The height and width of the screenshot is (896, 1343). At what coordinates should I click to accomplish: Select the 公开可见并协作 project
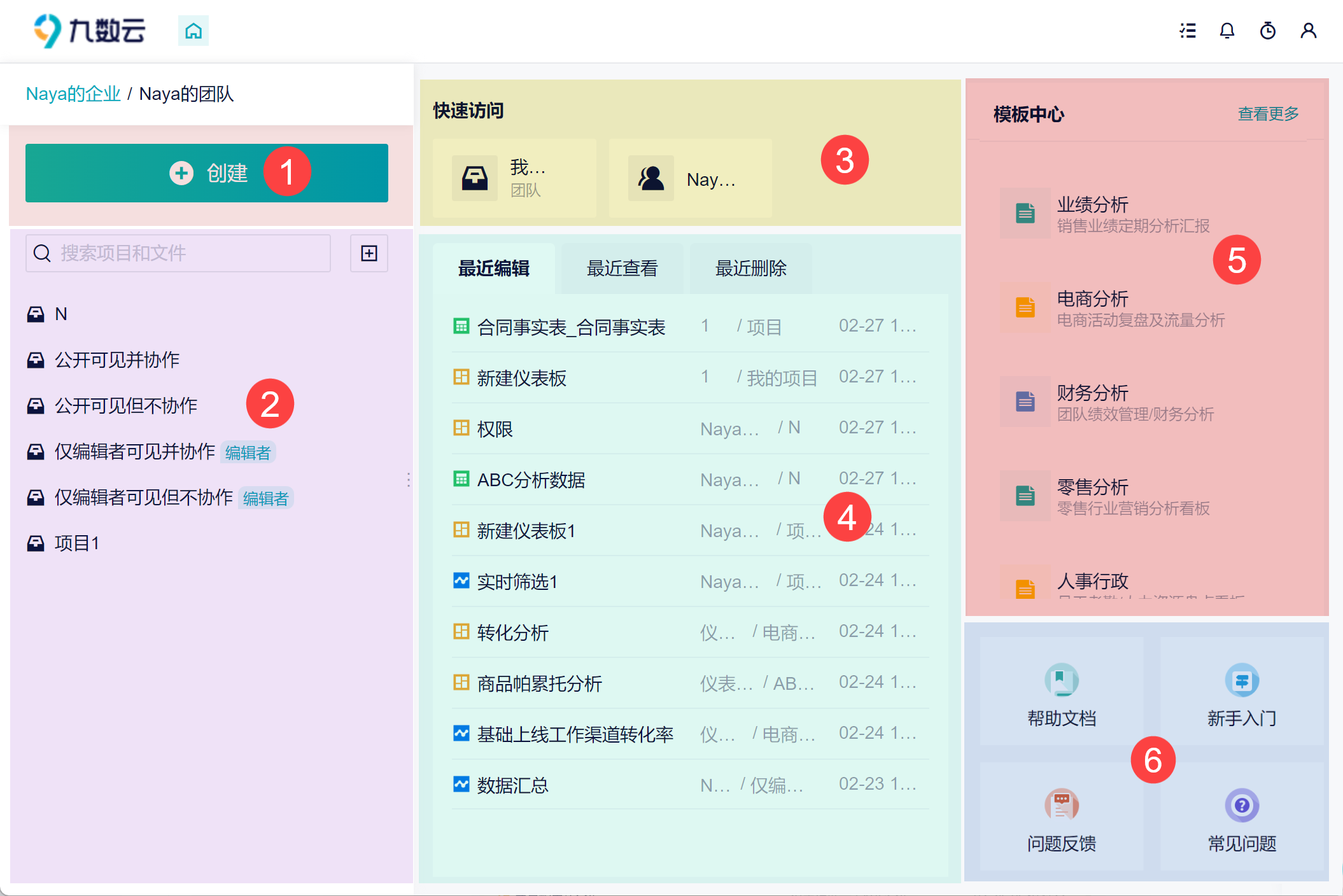(117, 360)
